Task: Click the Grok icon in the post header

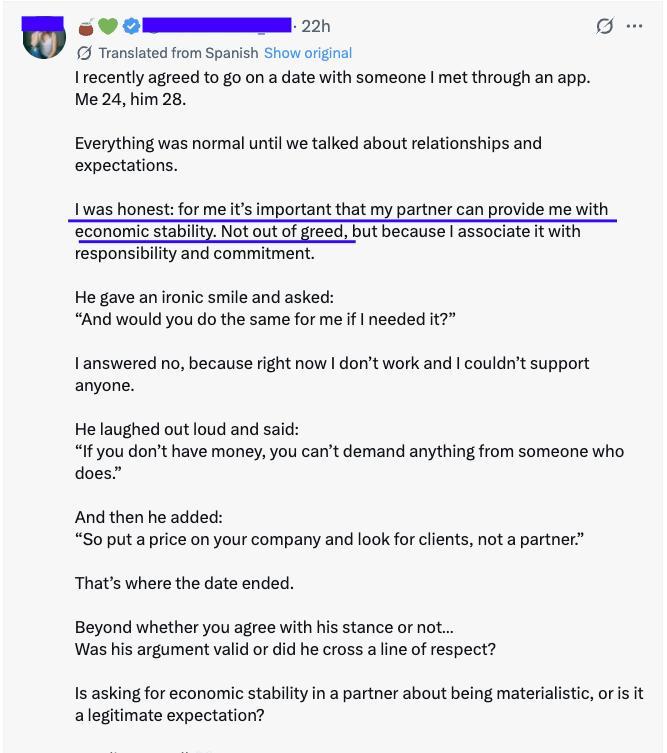Action: (604, 26)
